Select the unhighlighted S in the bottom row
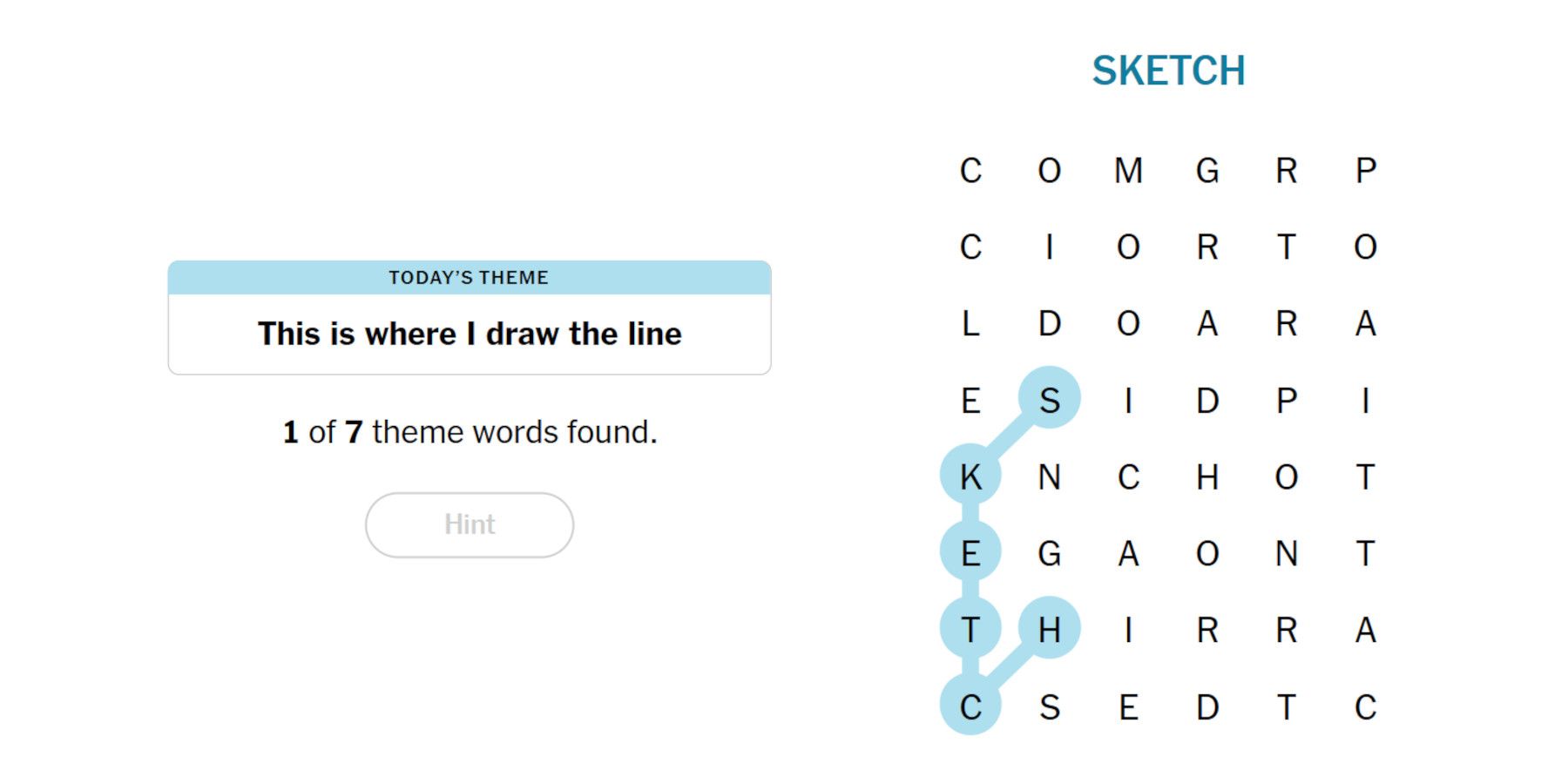1568x784 pixels. (x=1049, y=707)
